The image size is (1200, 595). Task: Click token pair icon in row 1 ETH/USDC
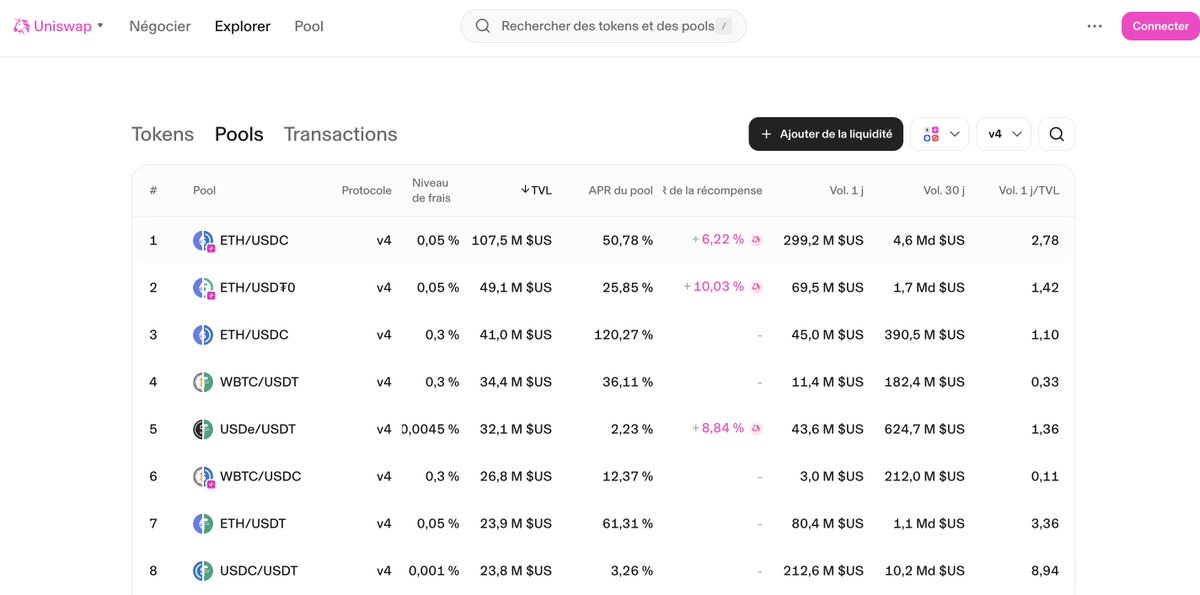pos(203,241)
